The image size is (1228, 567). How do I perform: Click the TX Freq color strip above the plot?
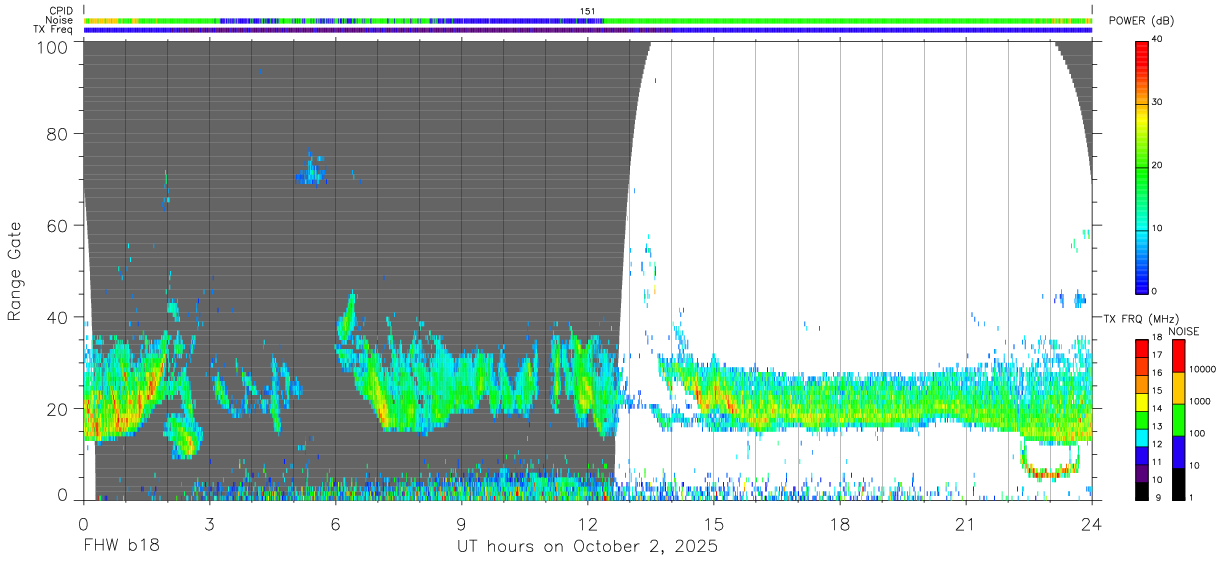coord(587,30)
